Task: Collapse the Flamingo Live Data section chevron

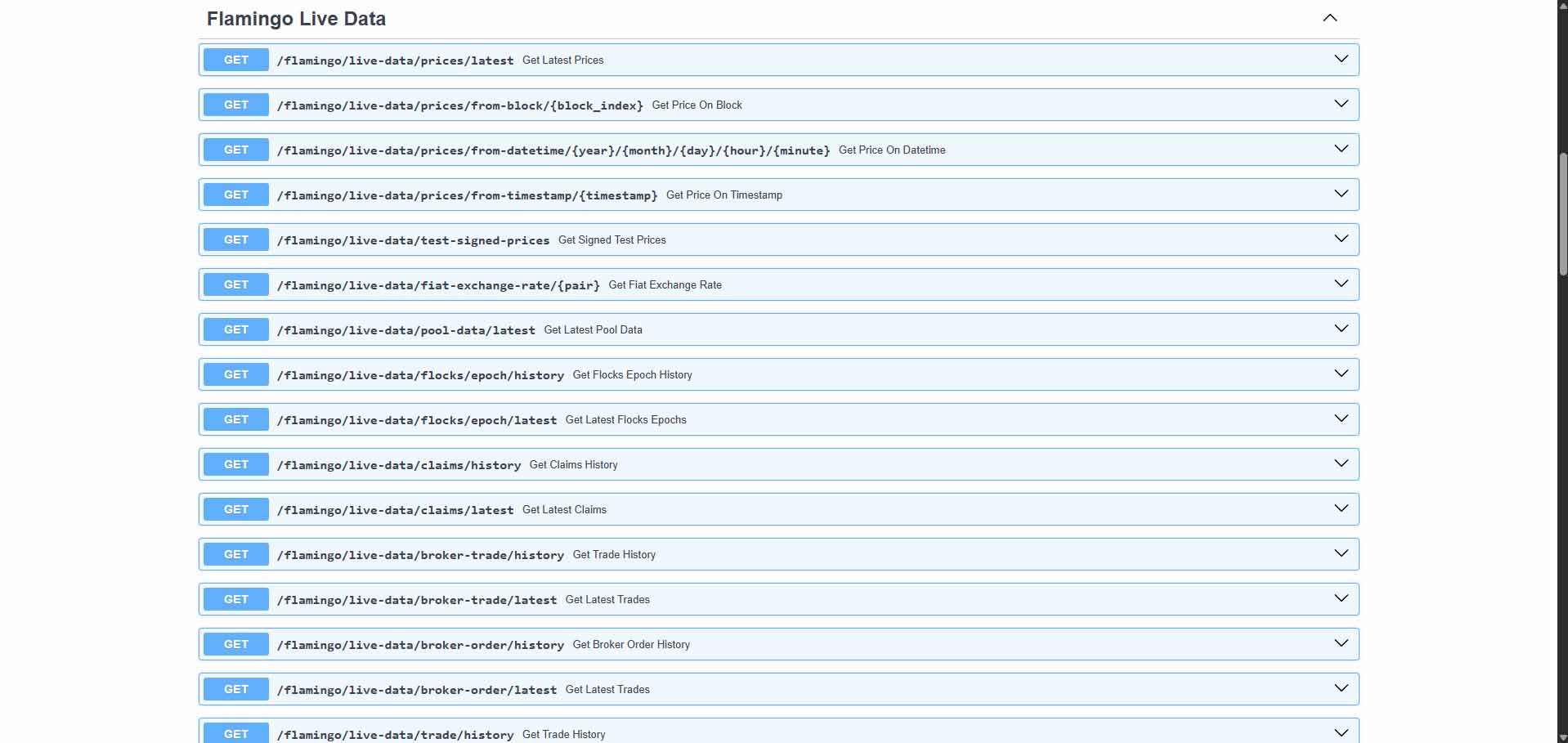Action: (x=1330, y=18)
